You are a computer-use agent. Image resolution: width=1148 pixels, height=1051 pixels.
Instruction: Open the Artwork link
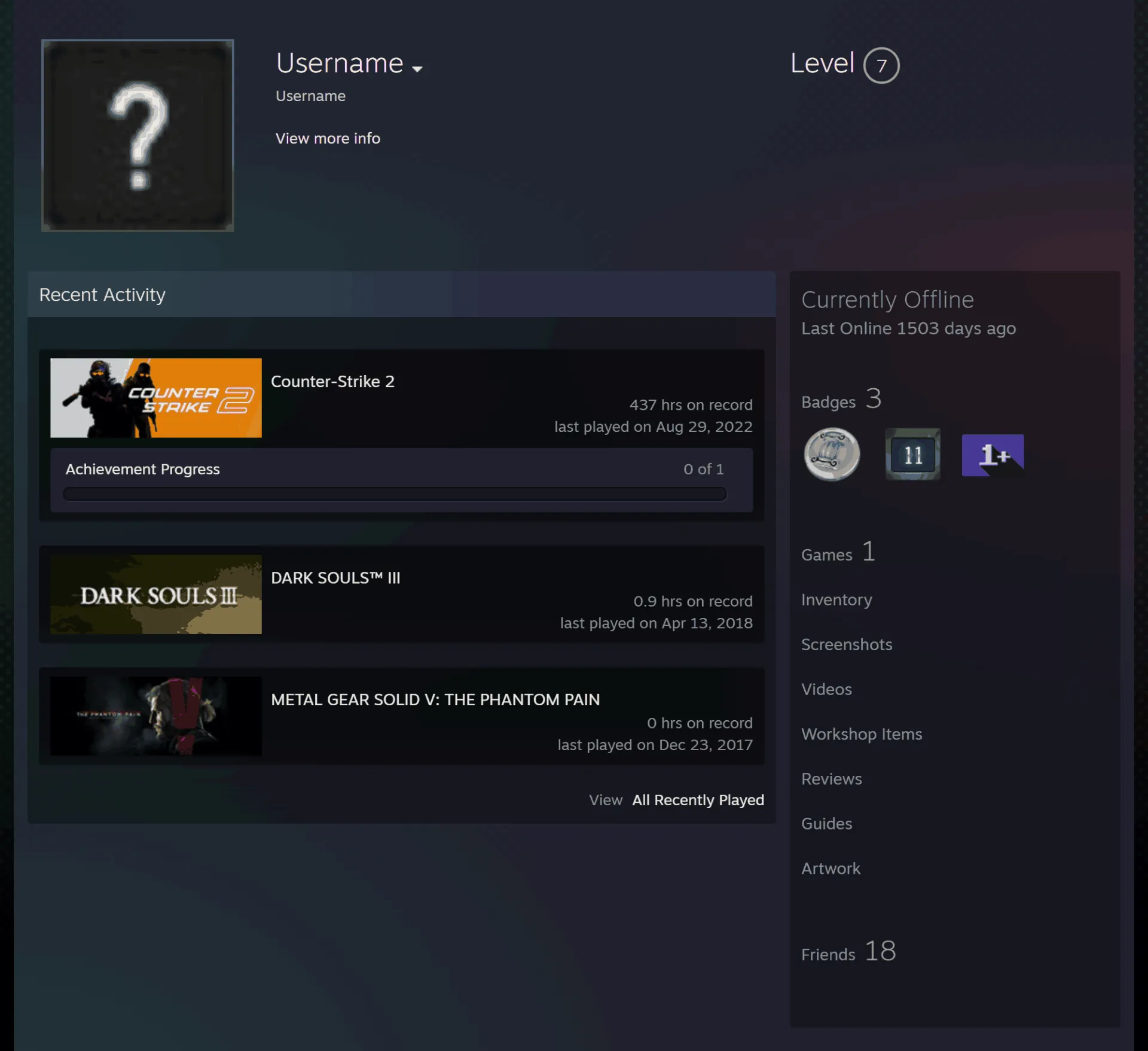pyautogui.click(x=831, y=869)
